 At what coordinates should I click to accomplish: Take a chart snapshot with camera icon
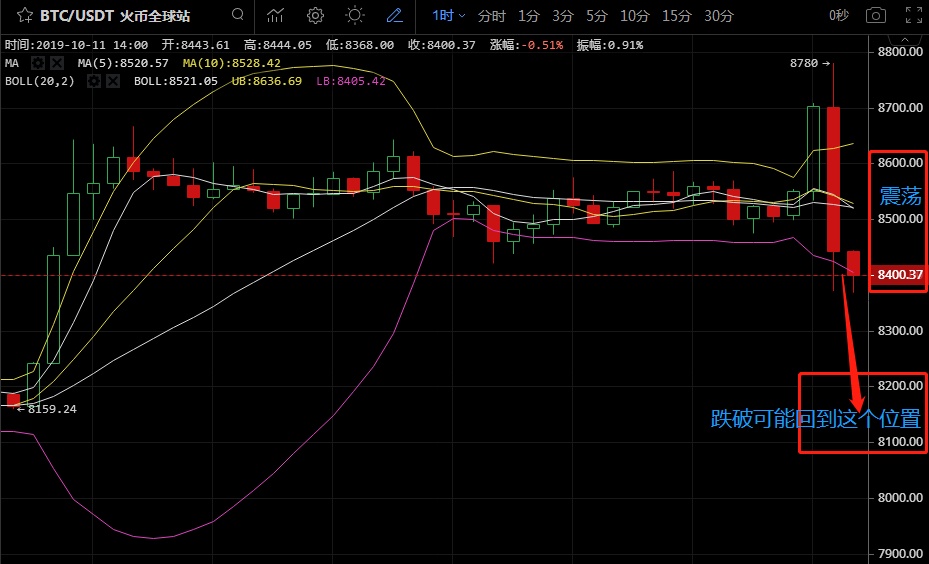coord(876,16)
